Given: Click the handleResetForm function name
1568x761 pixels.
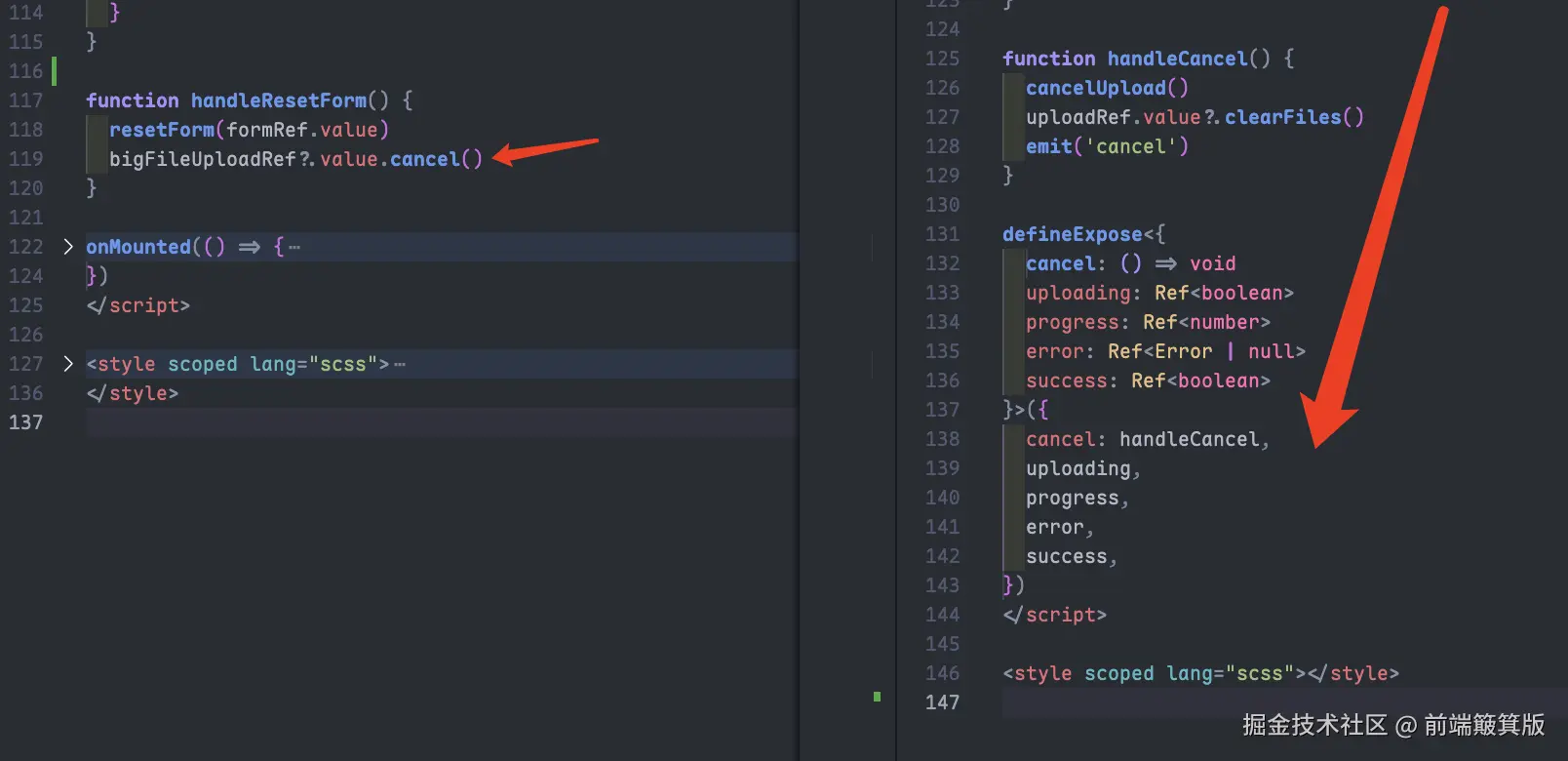Looking at the screenshot, I should click(279, 100).
